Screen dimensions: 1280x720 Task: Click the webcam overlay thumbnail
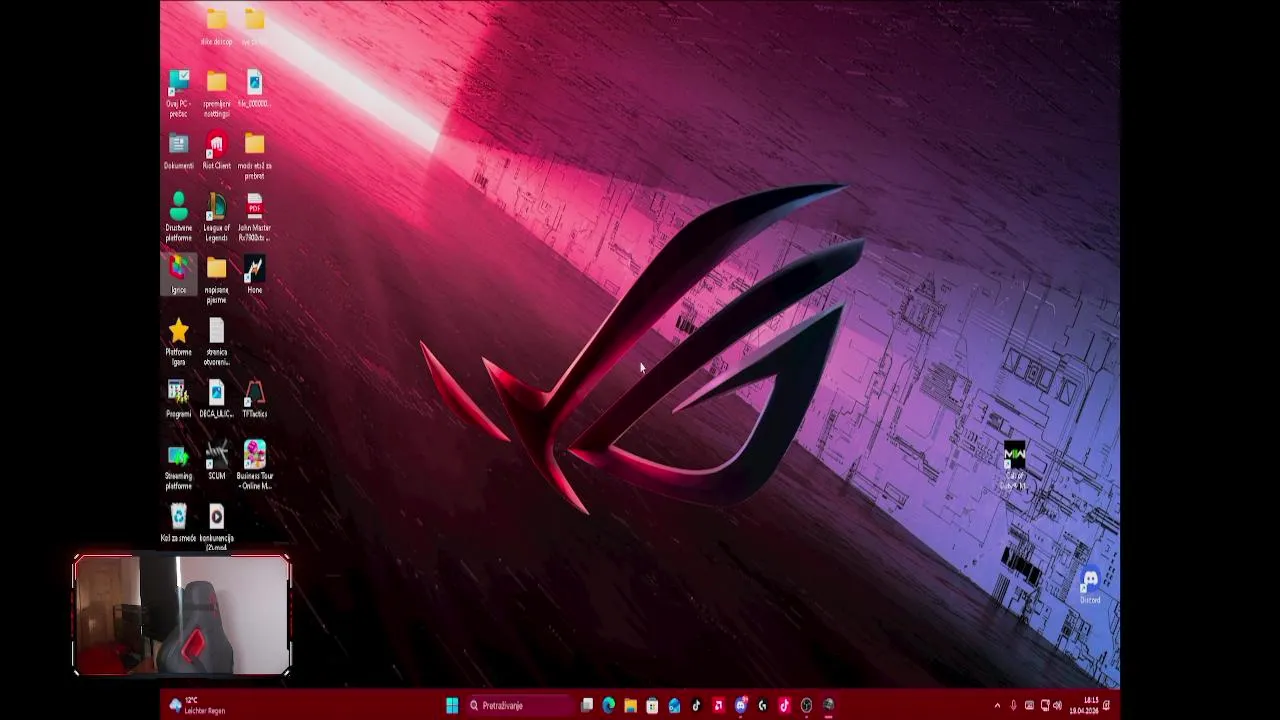181,615
